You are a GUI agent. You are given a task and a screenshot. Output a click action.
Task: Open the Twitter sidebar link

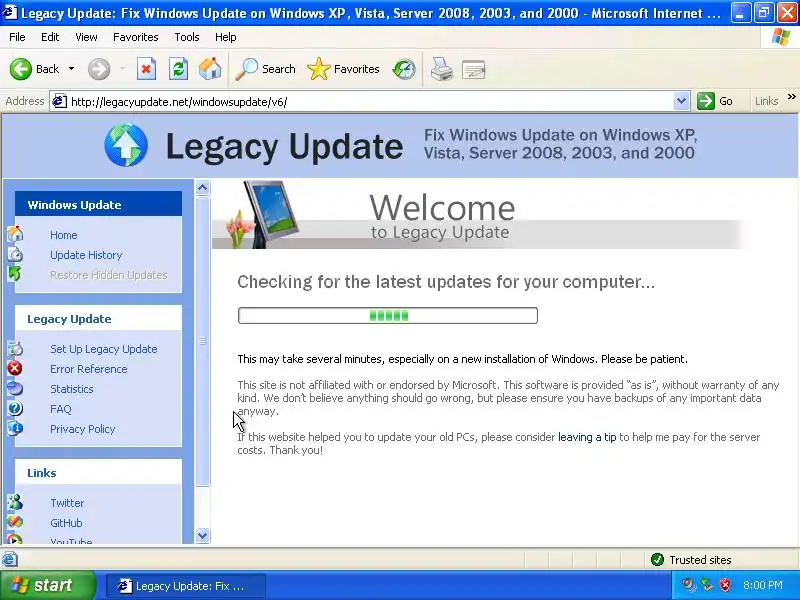click(x=67, y=503)
